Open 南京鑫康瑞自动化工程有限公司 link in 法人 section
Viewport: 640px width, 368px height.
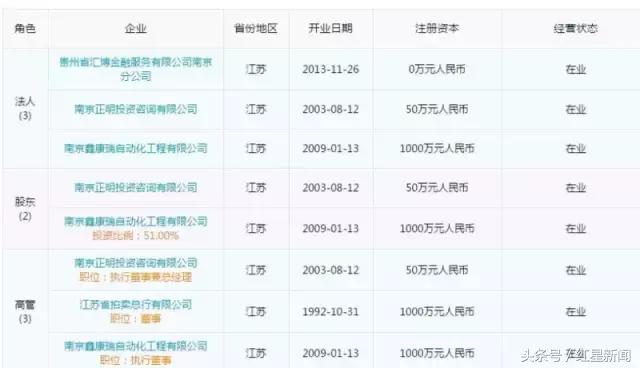point(136,148)
